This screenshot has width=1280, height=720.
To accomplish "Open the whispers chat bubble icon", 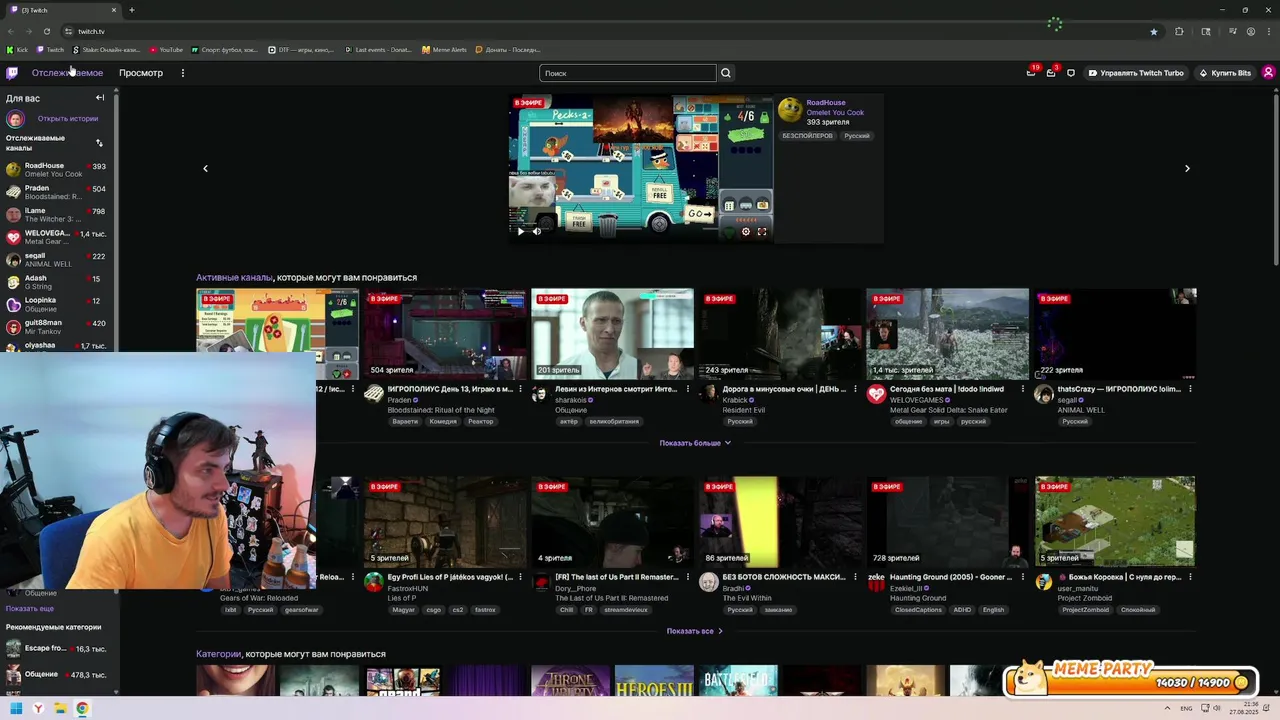I will (x=1071, y=73).
